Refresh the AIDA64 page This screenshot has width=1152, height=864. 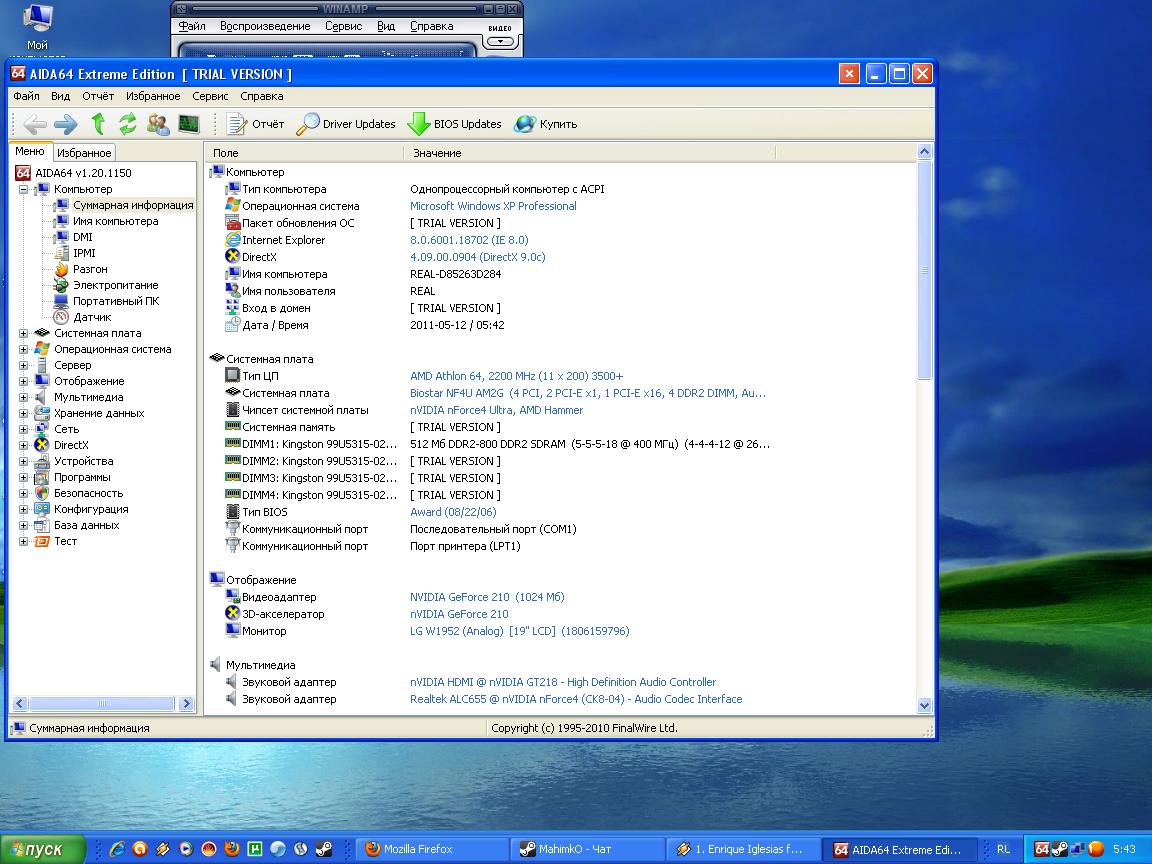click(128, 124)
